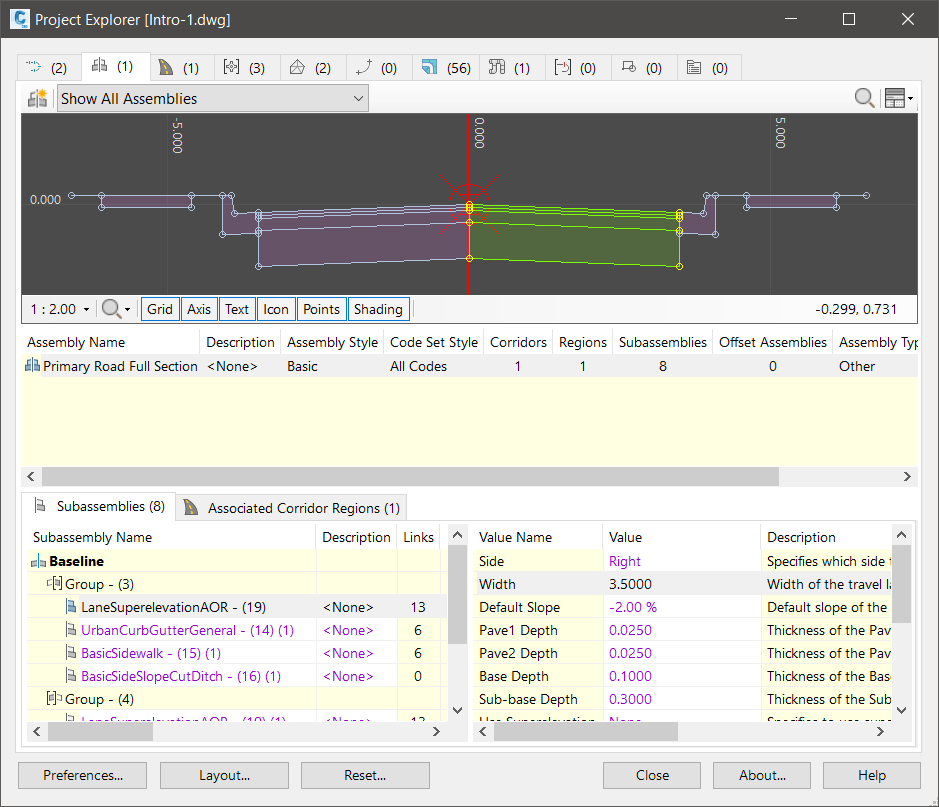Open the Alignments tab with count (2)

point(48,68)
